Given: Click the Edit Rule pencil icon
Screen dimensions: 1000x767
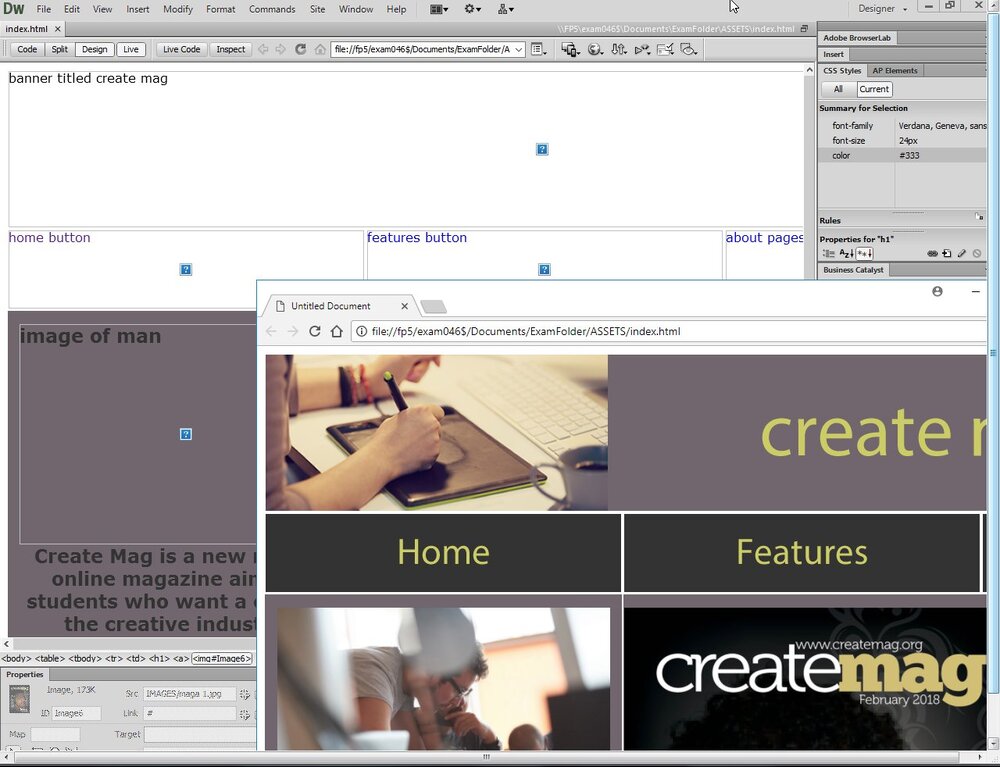Looking at the screenshot, I should pos(962,254).
